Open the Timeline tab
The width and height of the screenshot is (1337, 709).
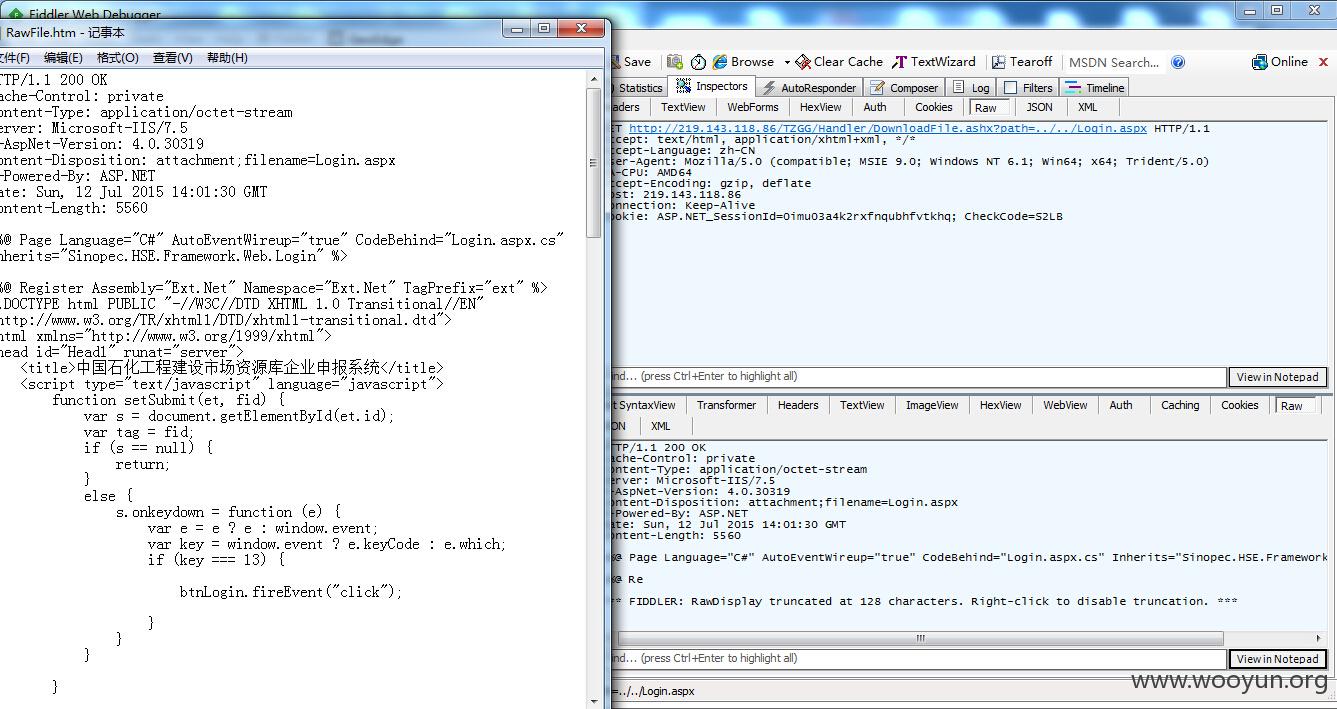pyautogui.click(x=1095, y=88)
